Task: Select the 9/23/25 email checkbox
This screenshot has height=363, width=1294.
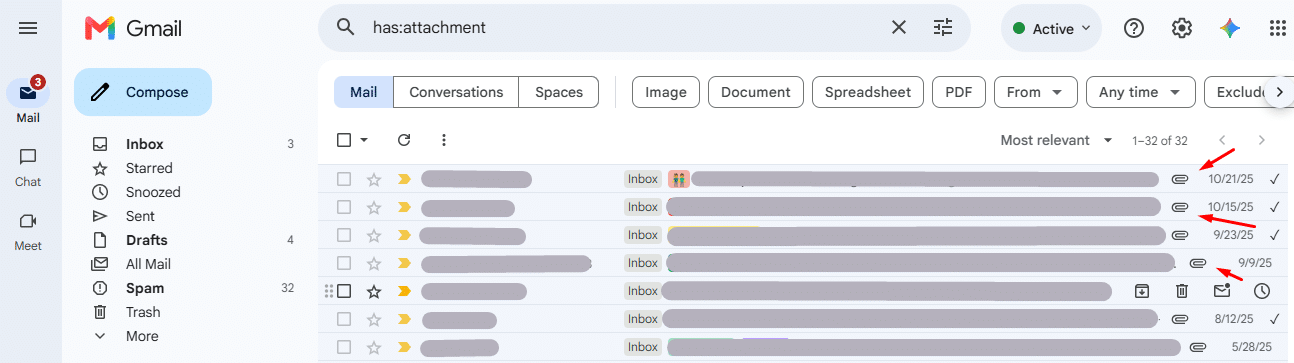Action: [x=344, y=235]
